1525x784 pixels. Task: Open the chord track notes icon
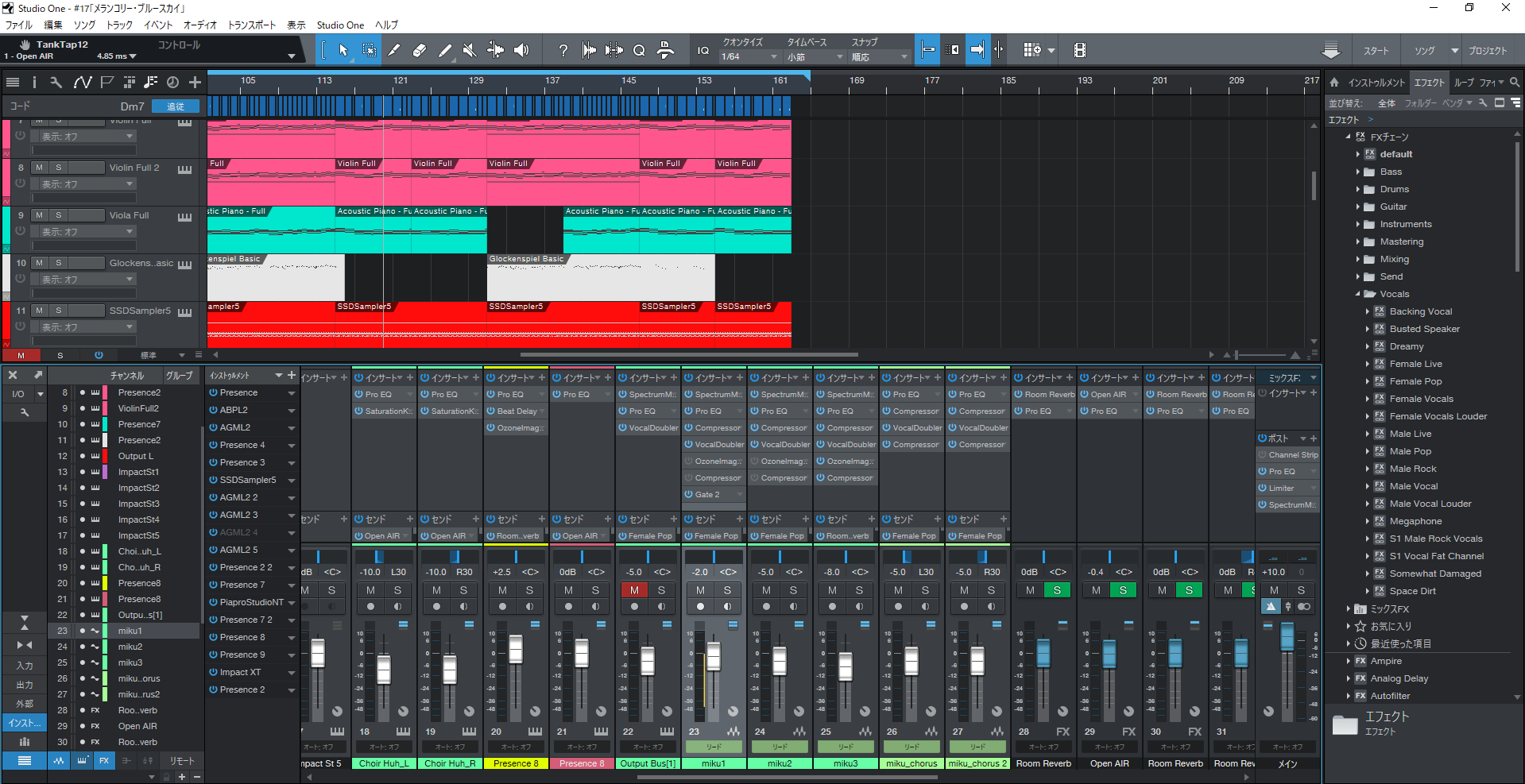[x=151, y=82]
